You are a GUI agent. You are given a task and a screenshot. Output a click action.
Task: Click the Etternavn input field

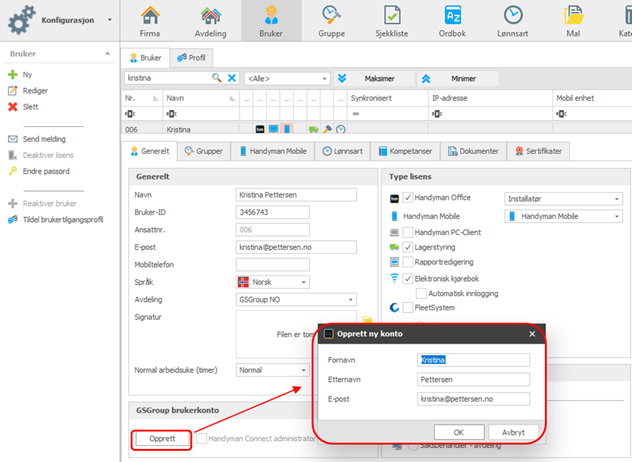[x=473, y=379]
